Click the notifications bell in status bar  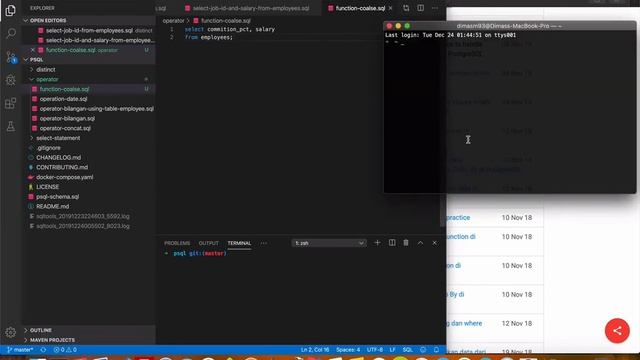(x=436, y=350)
